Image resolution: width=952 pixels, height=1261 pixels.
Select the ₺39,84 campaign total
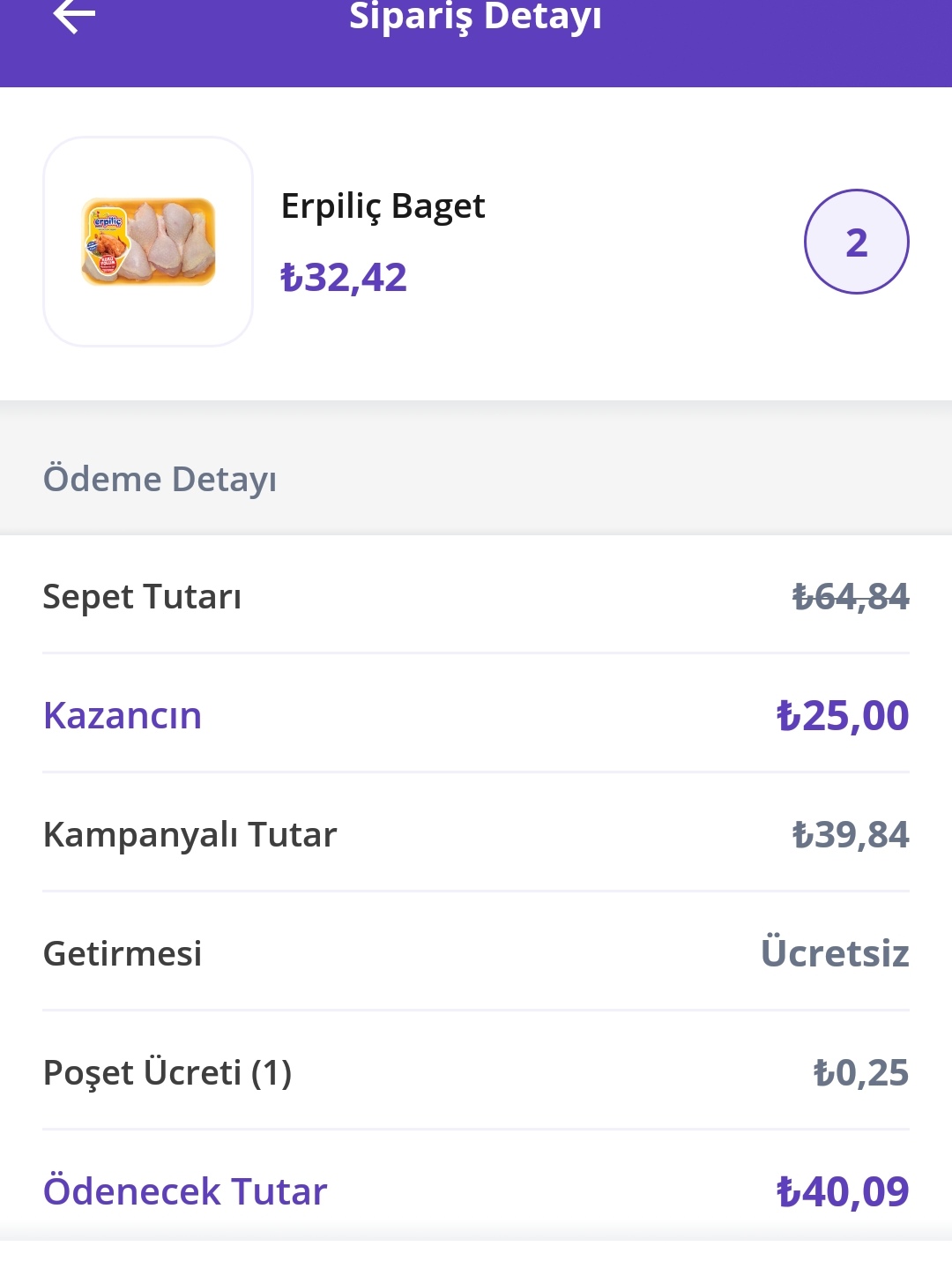coord(851,834)
